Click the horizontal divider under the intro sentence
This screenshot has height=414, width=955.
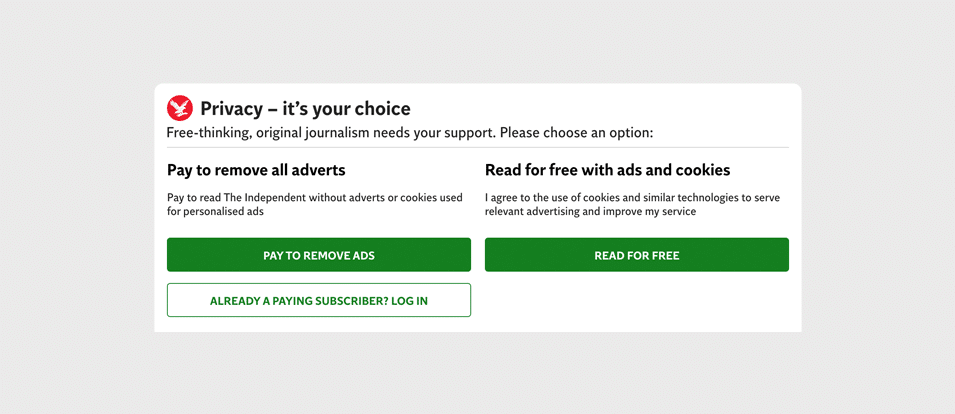click(478, 147)
